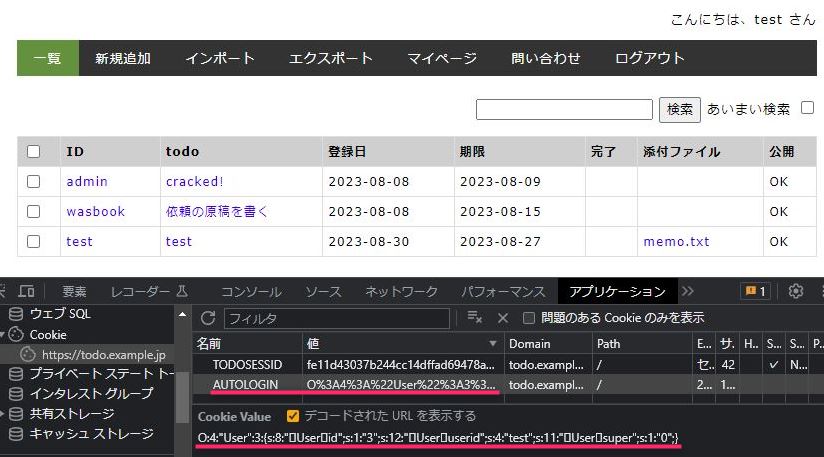Screen dimensions: 824x457
Task: Click the ウェブ SQL database icon
Action: (16, 314)
